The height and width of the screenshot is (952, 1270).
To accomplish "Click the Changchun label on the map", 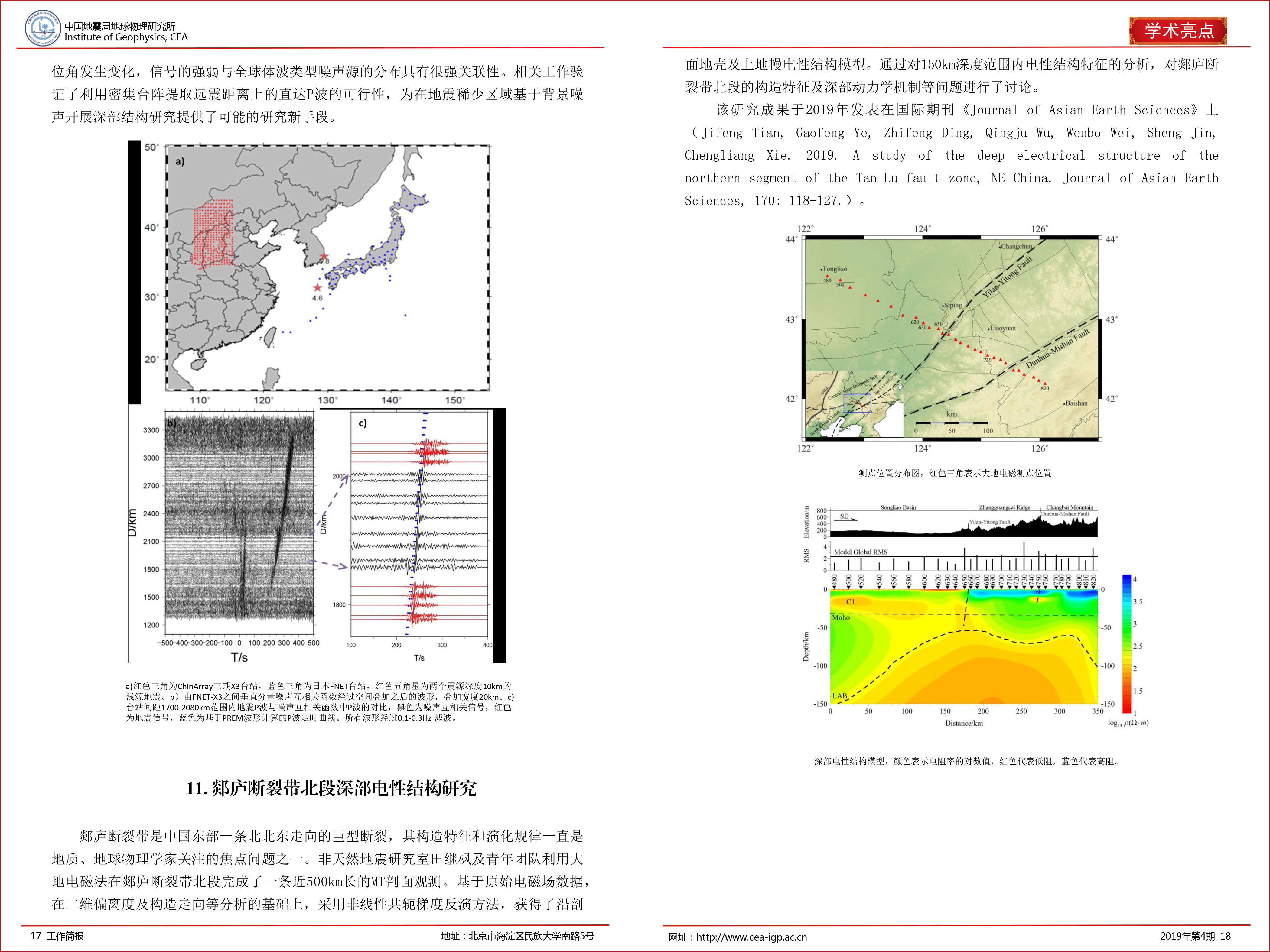I will point(1017,246).
